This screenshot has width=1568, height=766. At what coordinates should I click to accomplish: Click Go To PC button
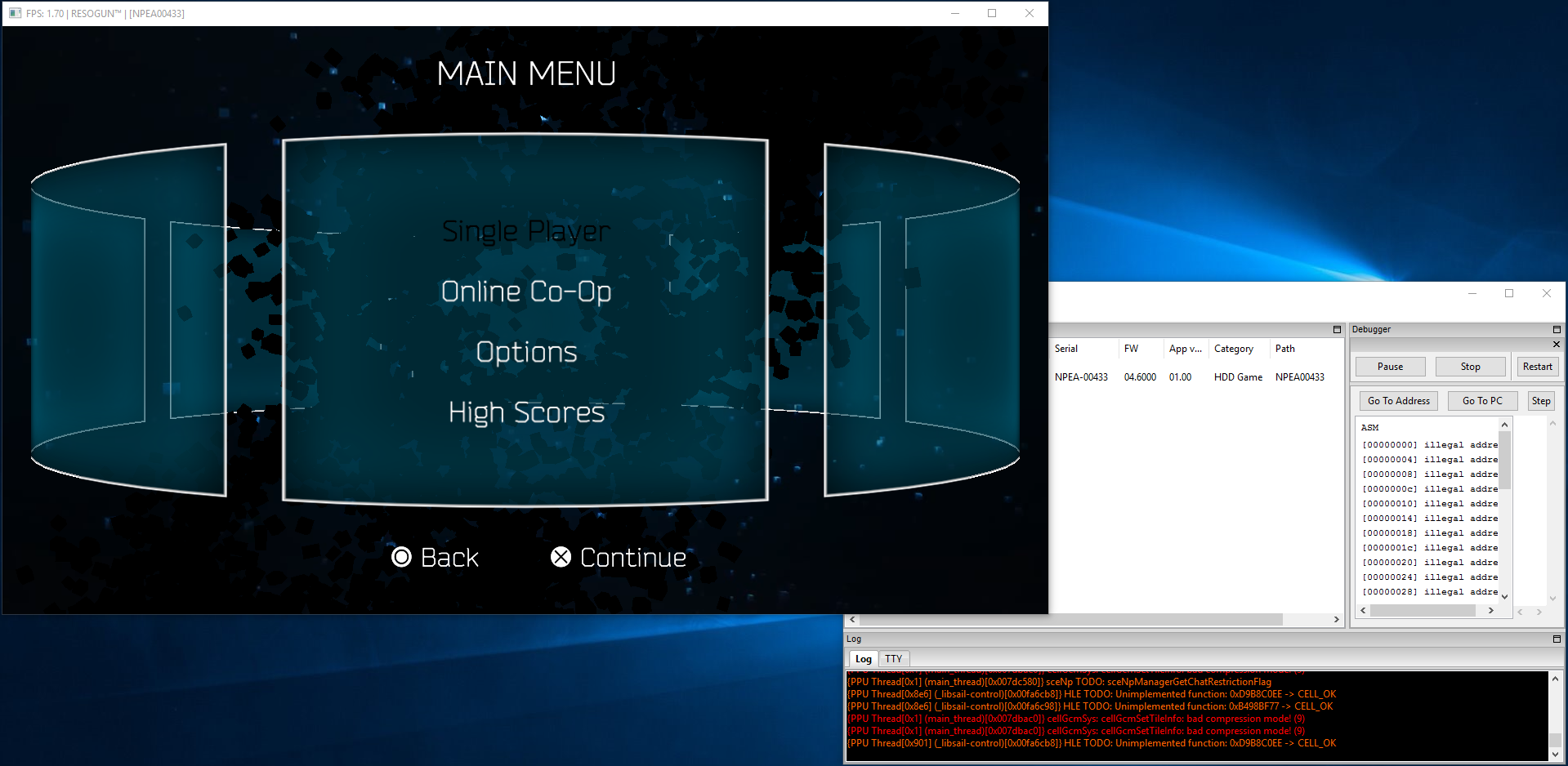pos(1482,401)
